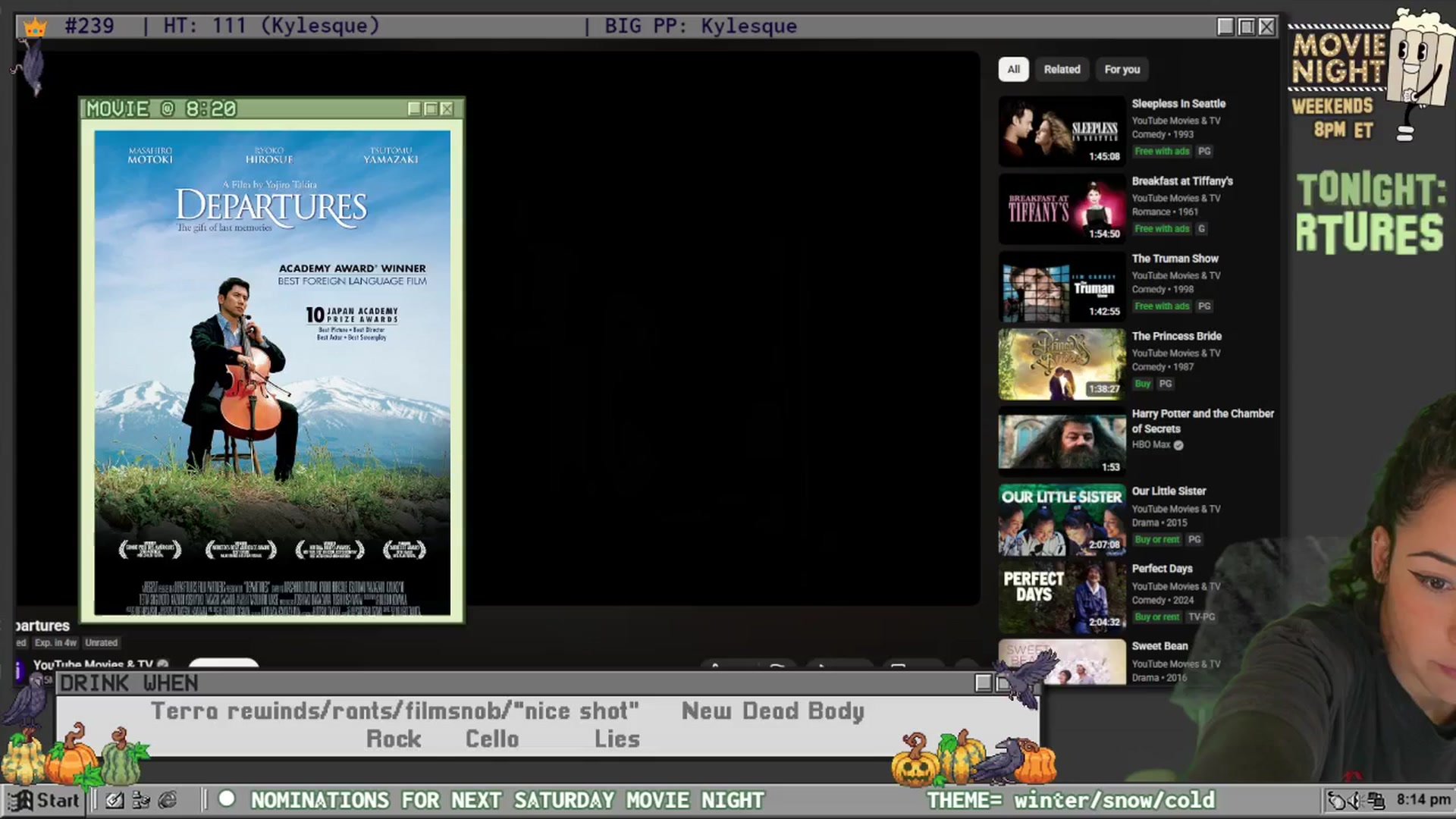The height and width of the screenshot is (819, 1456).
Task: Click the 8:14 pm taskbar clock
Action: (x=1423, y=799)
